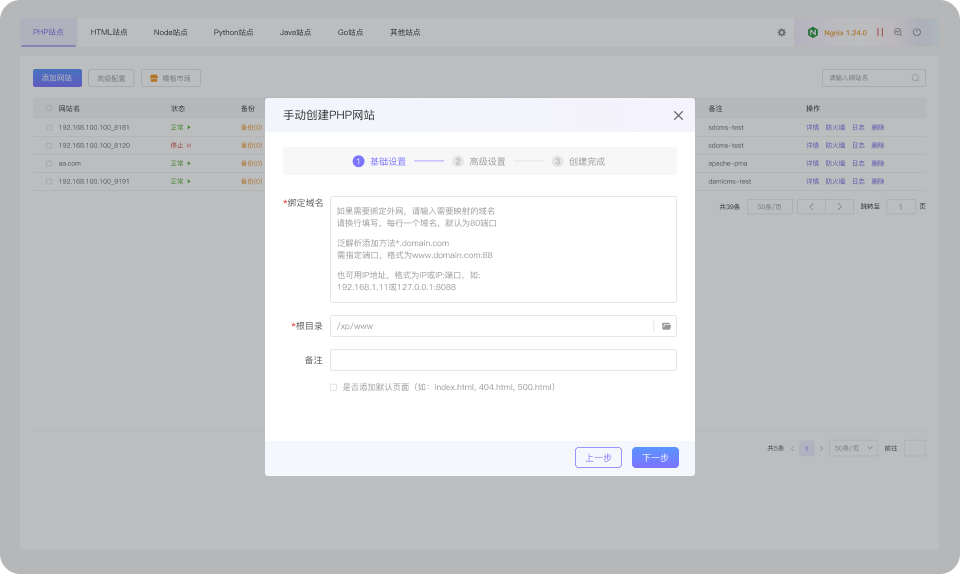Viewport: 960px width, 574px height.
Task: Go to next page in upper pagination
Action: [x=840, y=206]
